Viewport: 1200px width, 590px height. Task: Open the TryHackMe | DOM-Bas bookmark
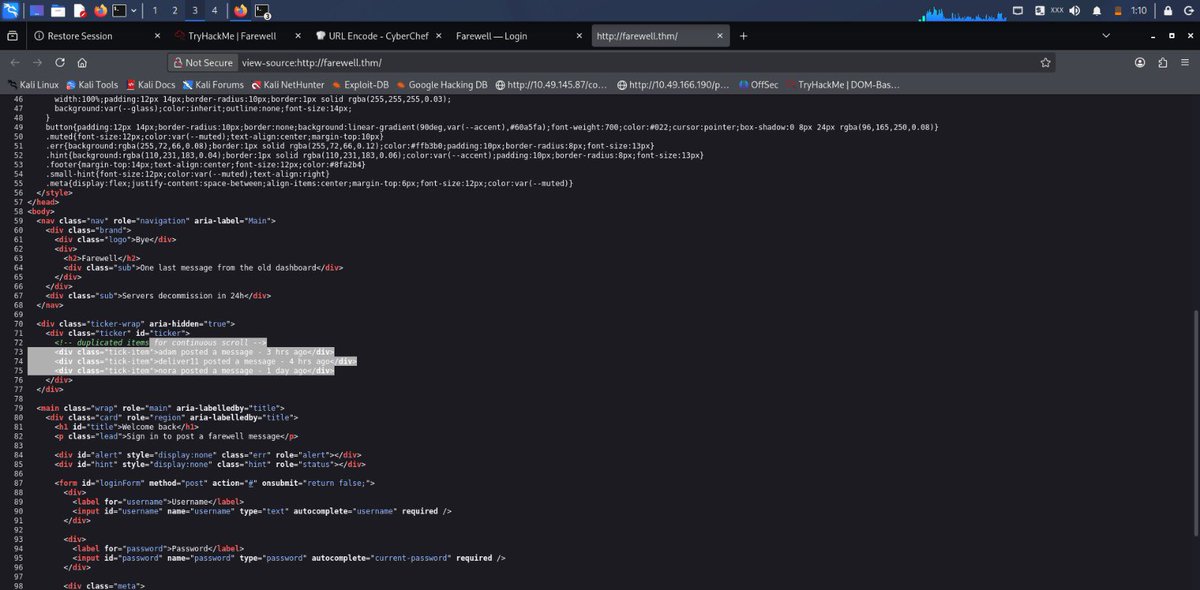pyautogui.click(x=842, y=85)
